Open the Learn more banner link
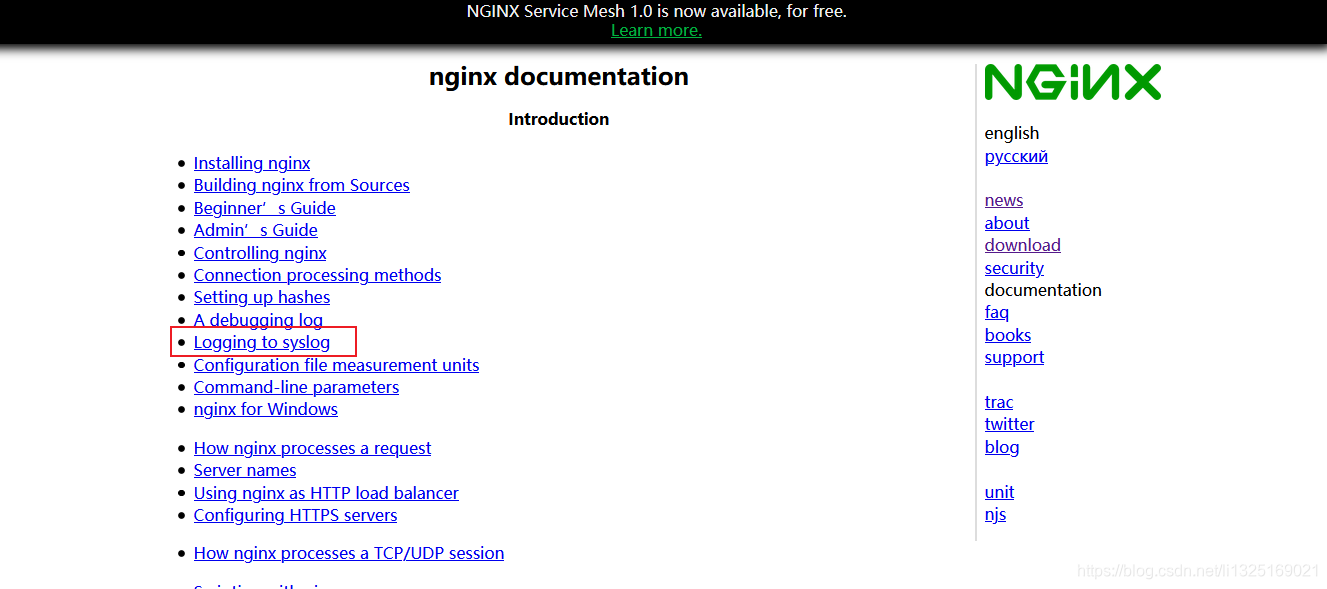The image size is (1327, 589). coord(656,30)
